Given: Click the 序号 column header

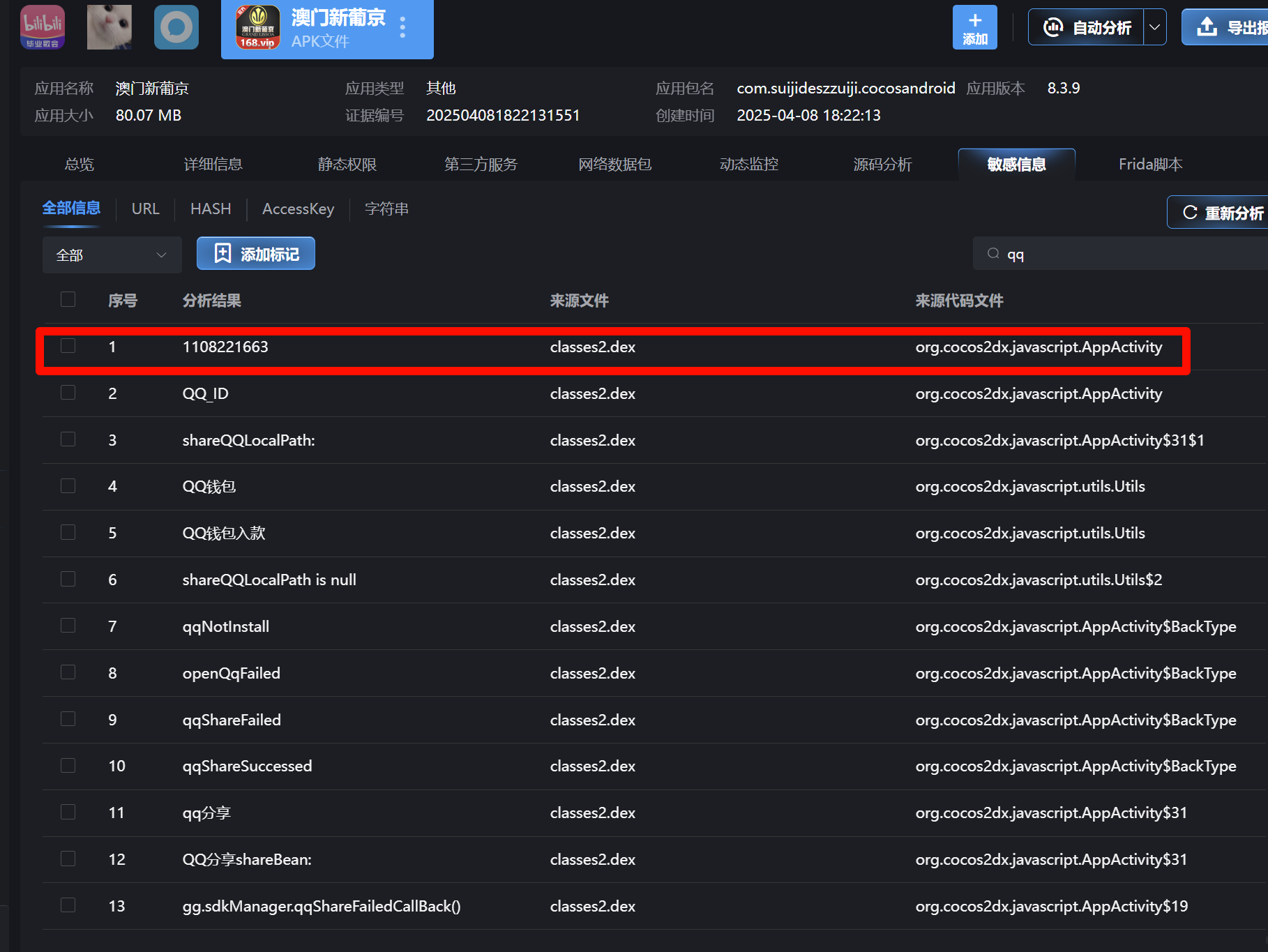Looking at the screenshot, I should [123, 301].
